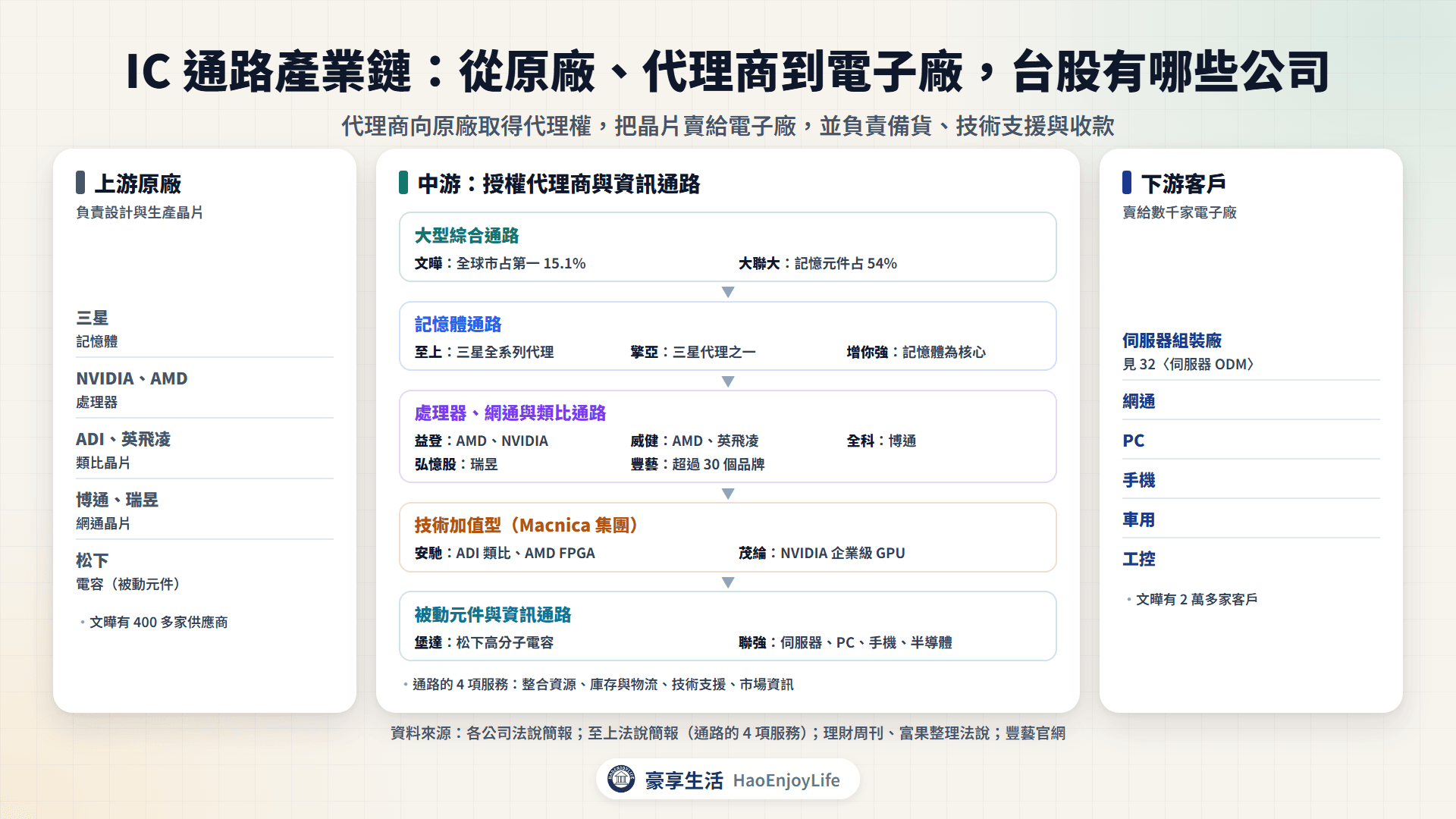
Task: Click the 記憶體通路 category title
Action: click(x=458, y=325)
